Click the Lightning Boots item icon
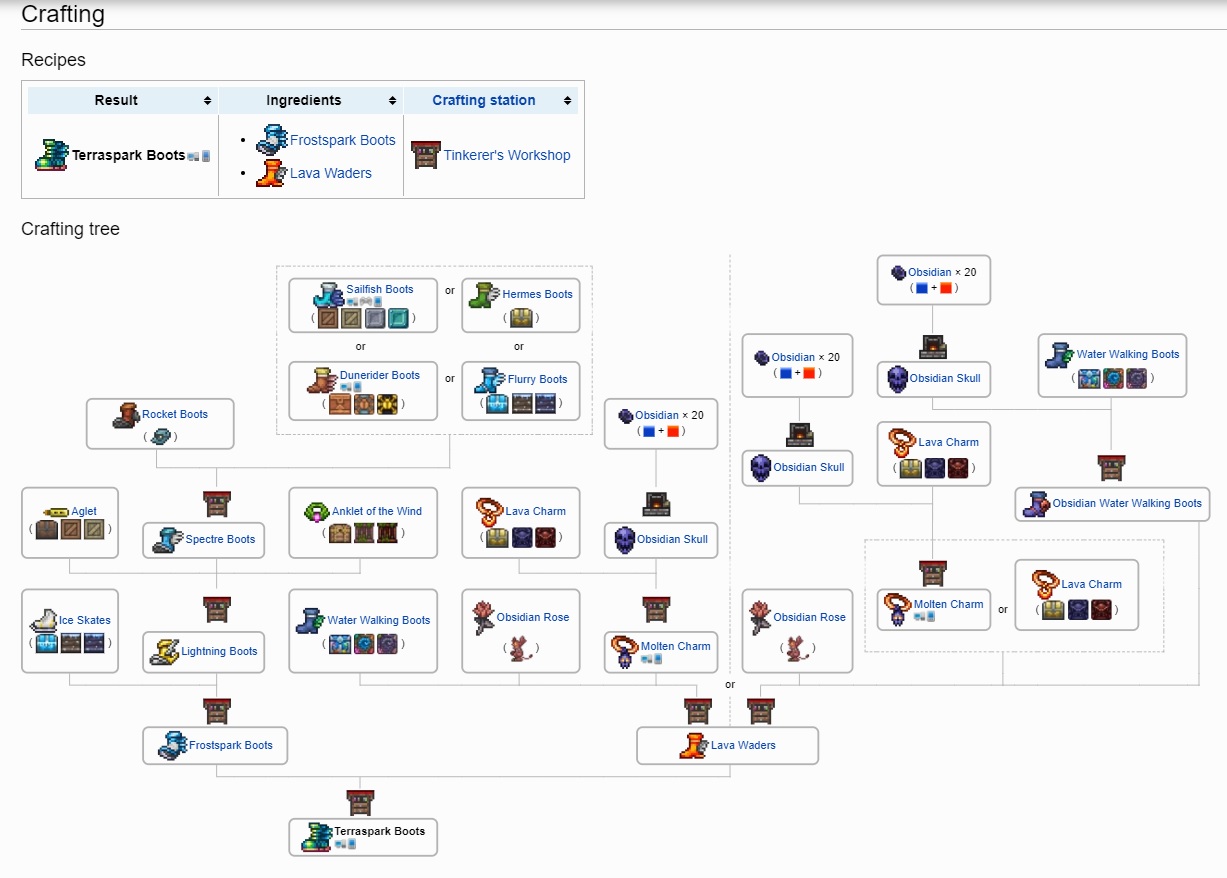This screenshot has width=1227, height=878. [x=164, y=652]
